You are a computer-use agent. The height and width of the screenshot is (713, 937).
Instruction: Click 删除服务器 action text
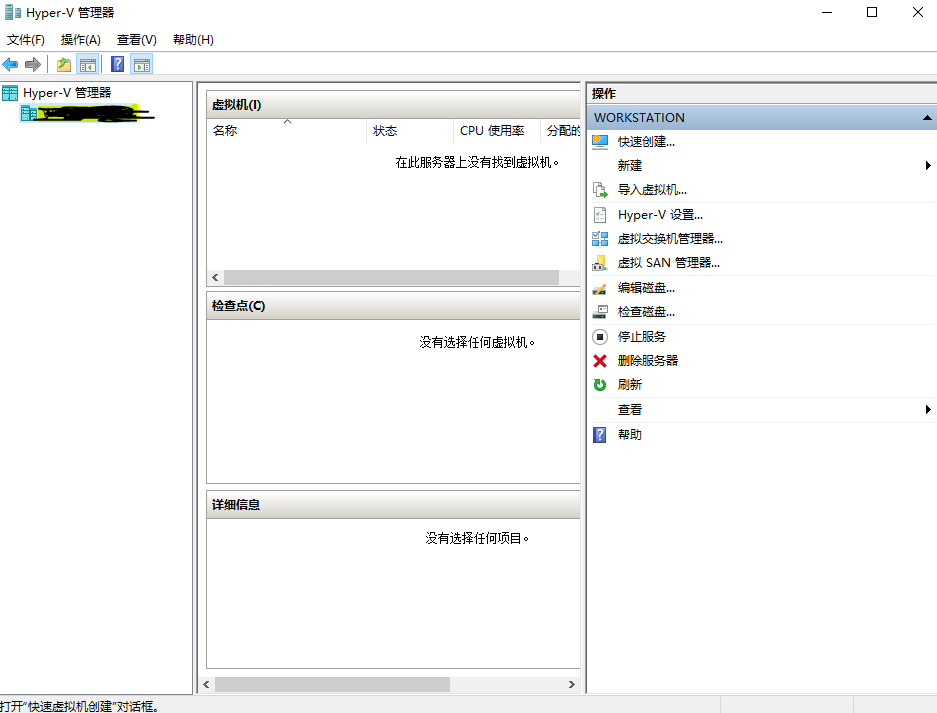tap(648, 361)
